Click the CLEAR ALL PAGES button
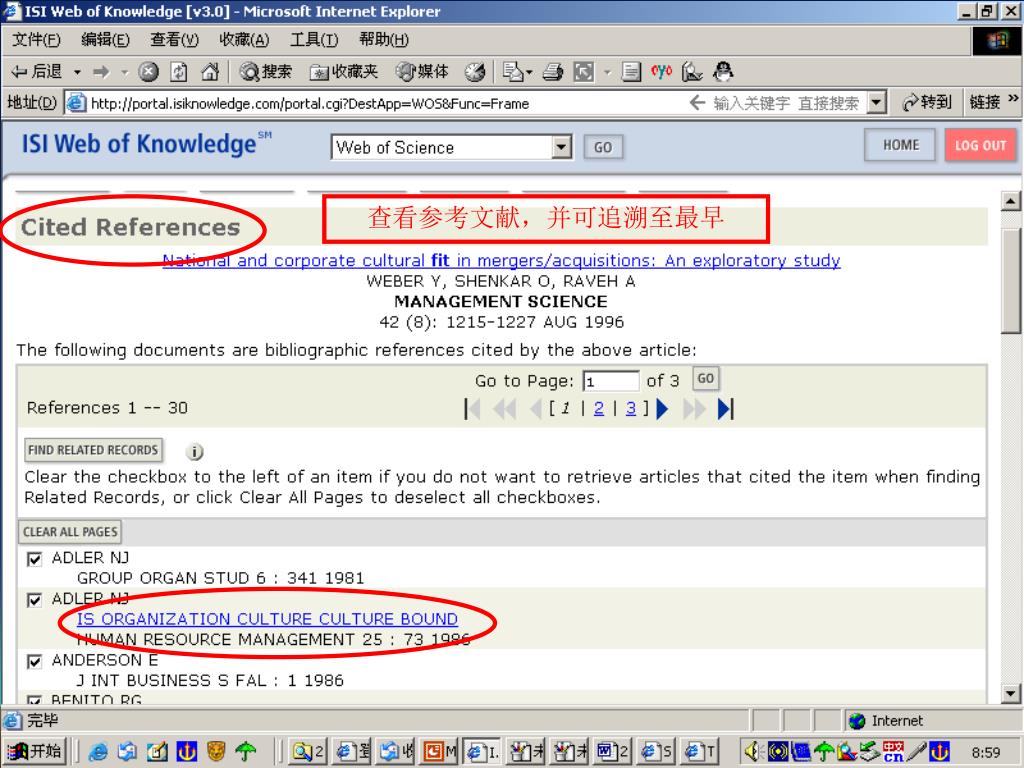This screenshot has height=768, width=1024. click(x=70, y=532)
